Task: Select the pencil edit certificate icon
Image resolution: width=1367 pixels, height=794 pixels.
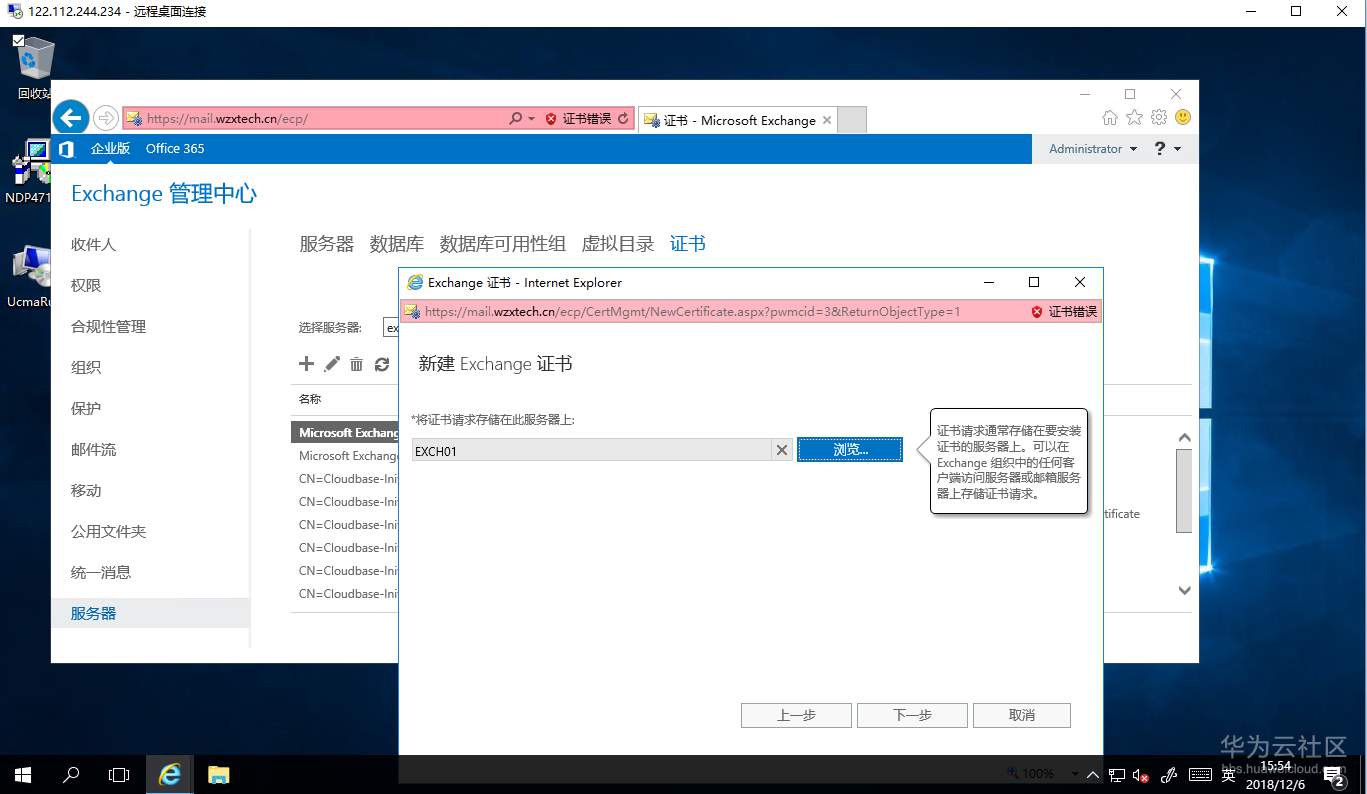Action: tap(331, 363)
